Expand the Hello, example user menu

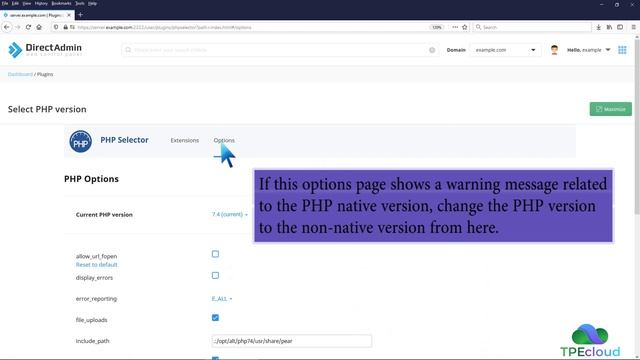[589, 50]
